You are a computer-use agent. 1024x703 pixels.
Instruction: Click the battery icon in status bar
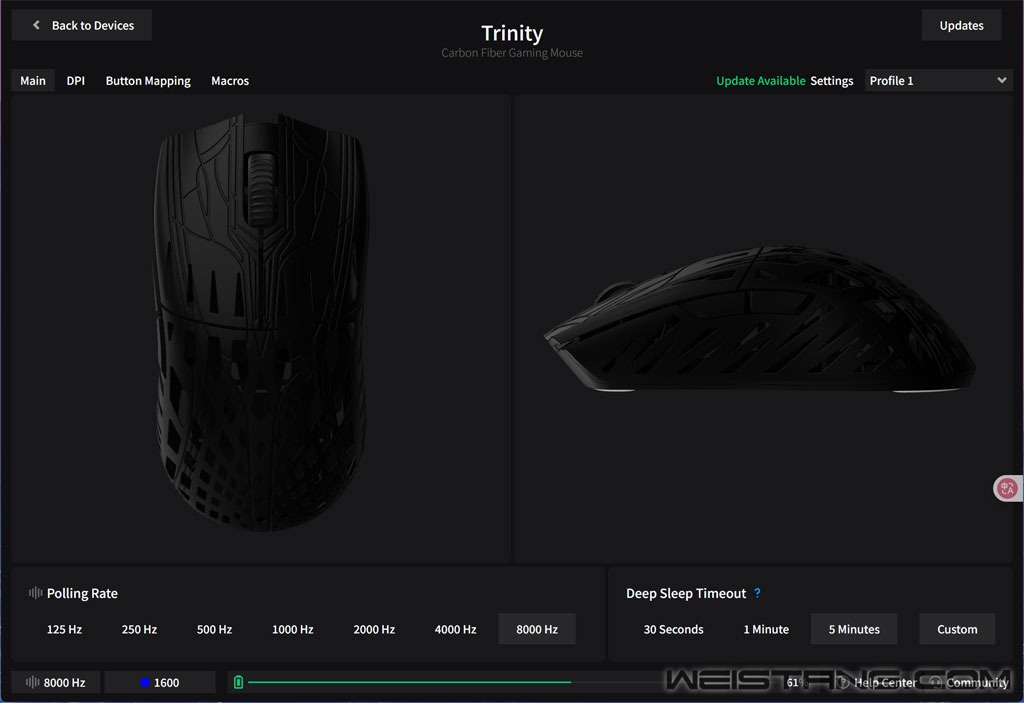pos(238,682)
